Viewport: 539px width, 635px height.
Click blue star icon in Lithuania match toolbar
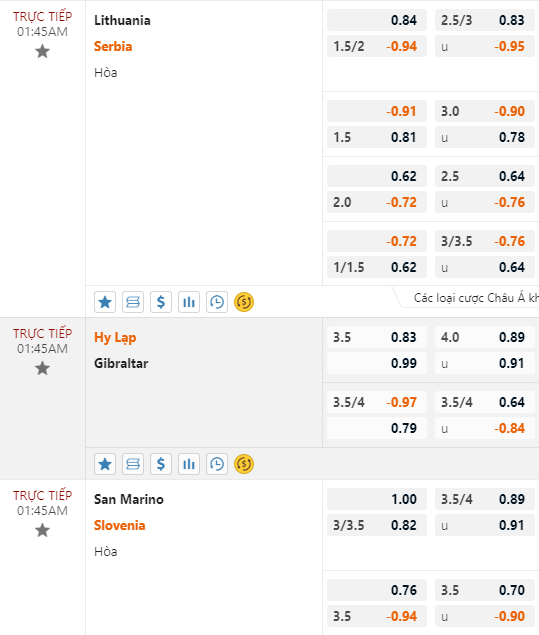(x=105, y=302)
